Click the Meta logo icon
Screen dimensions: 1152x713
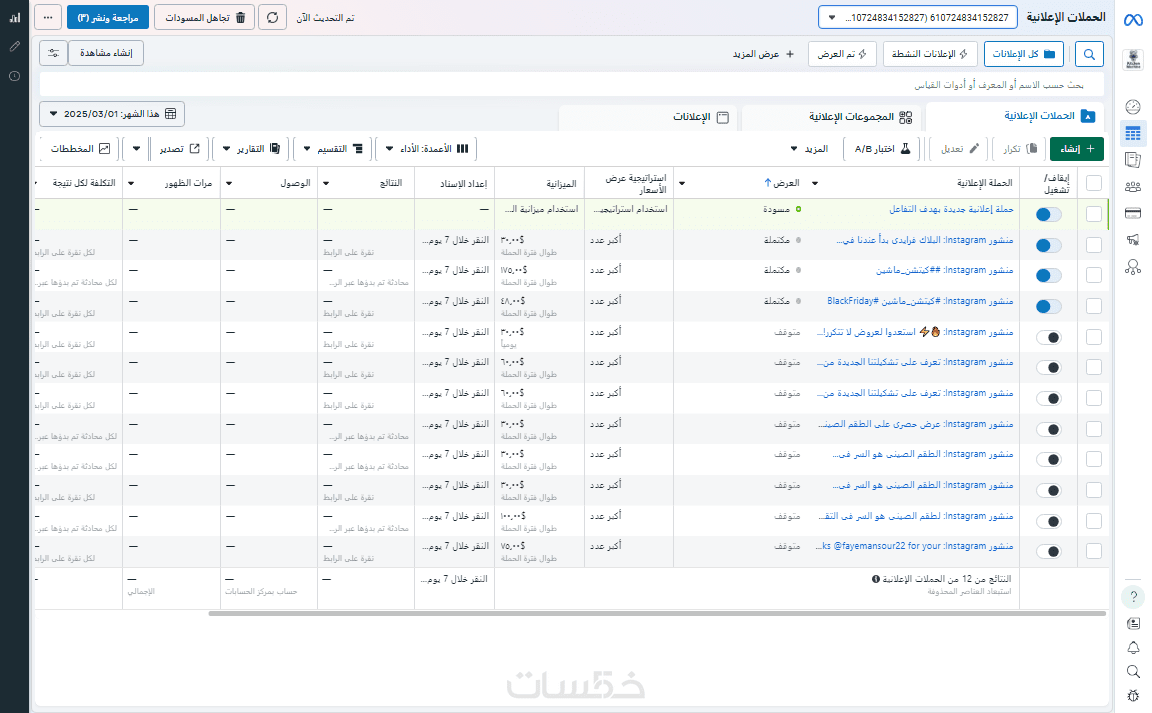pos(1133,20)
